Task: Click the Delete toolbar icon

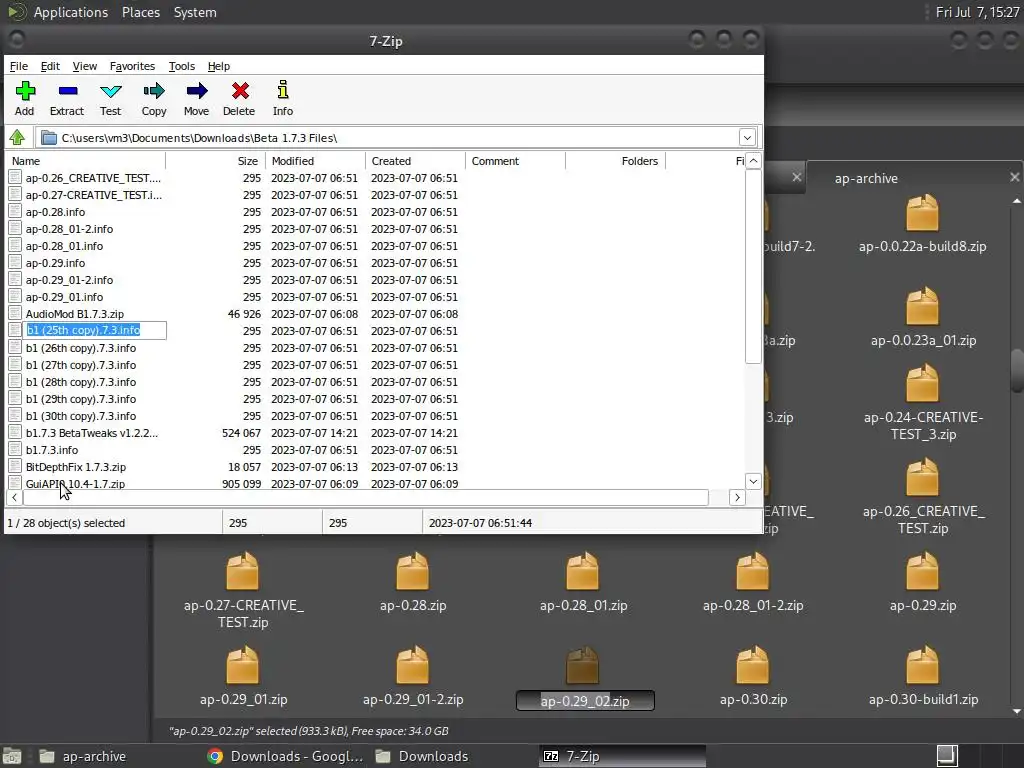Action: [x=240, y=91]
